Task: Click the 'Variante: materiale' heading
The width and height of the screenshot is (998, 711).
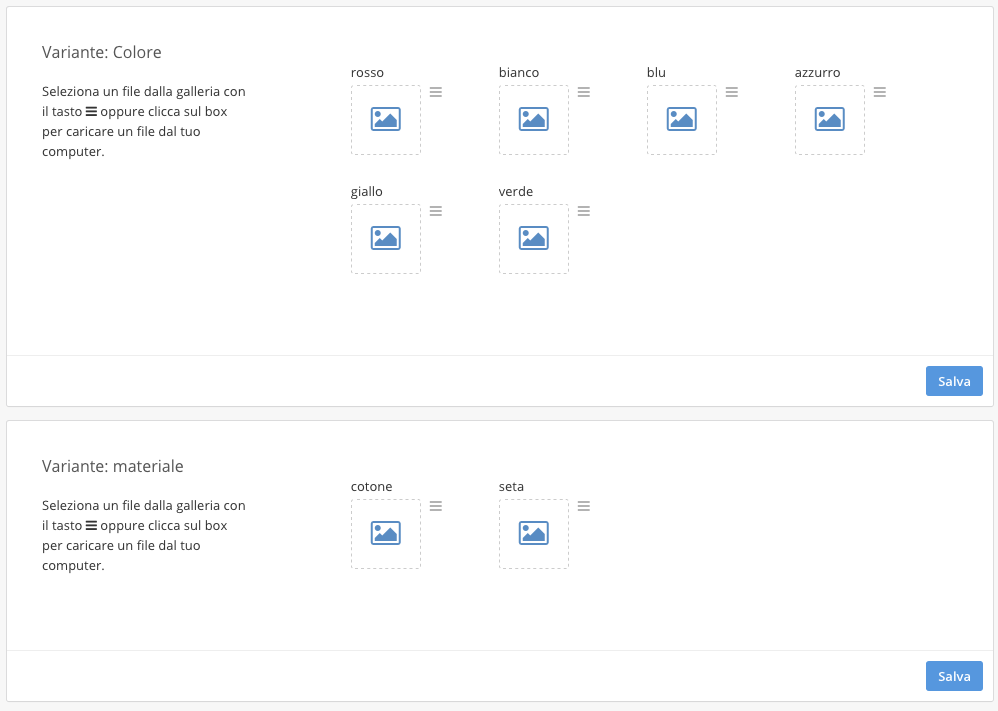Action: (x=113, y=466)
